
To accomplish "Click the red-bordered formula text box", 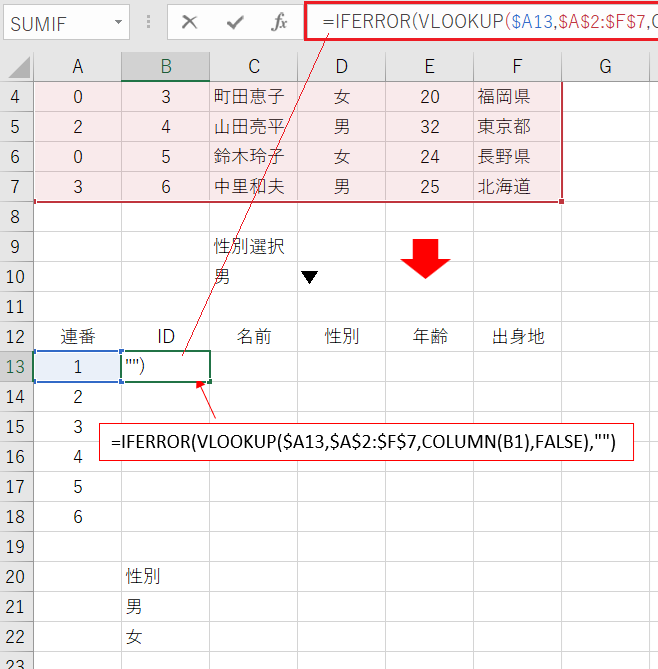I will tap(366, 441).
